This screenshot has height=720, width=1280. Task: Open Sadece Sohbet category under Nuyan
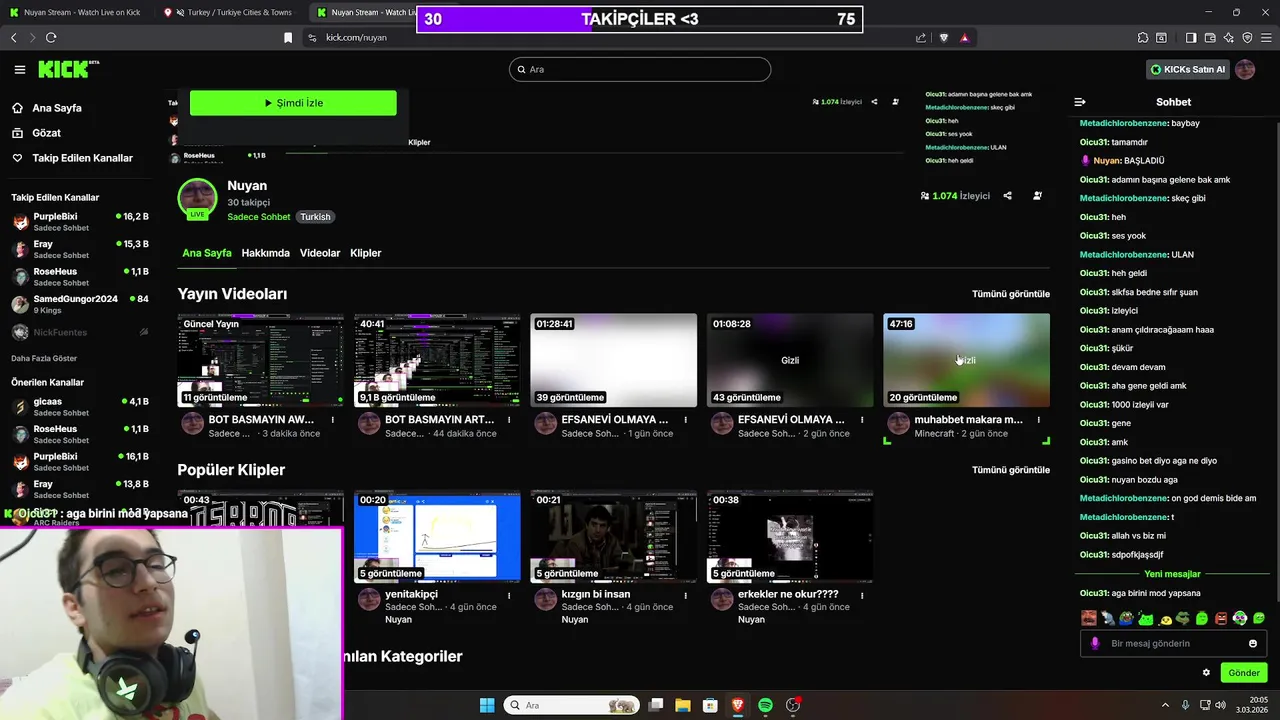click(259, 217)
